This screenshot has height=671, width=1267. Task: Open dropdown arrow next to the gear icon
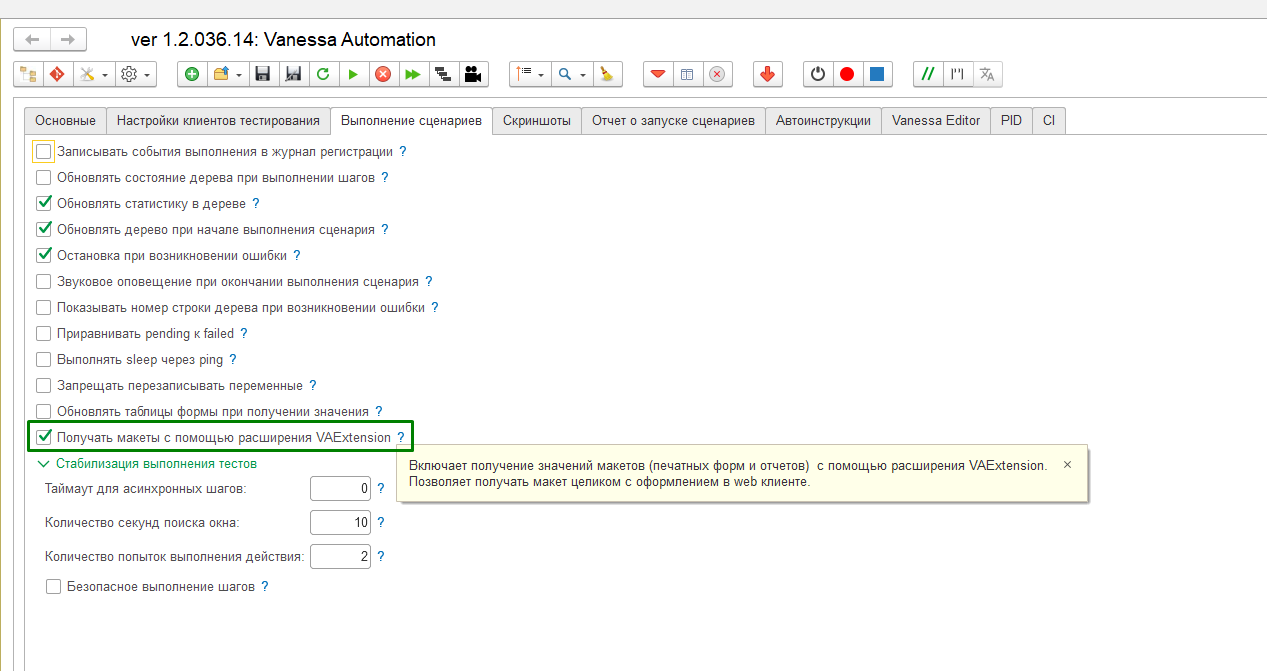[x=148, y=75]
